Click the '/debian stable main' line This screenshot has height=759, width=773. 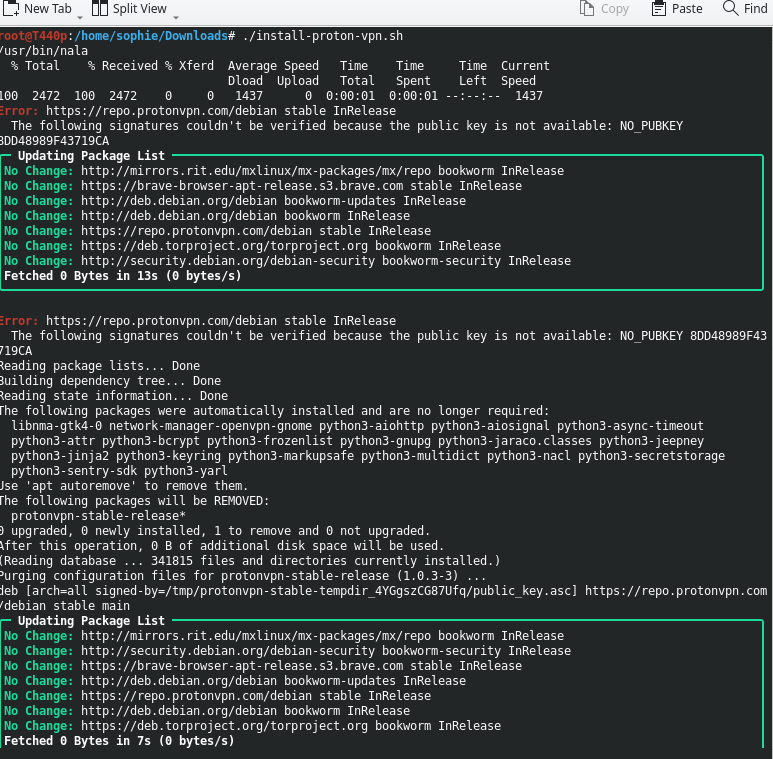point(65,606)
